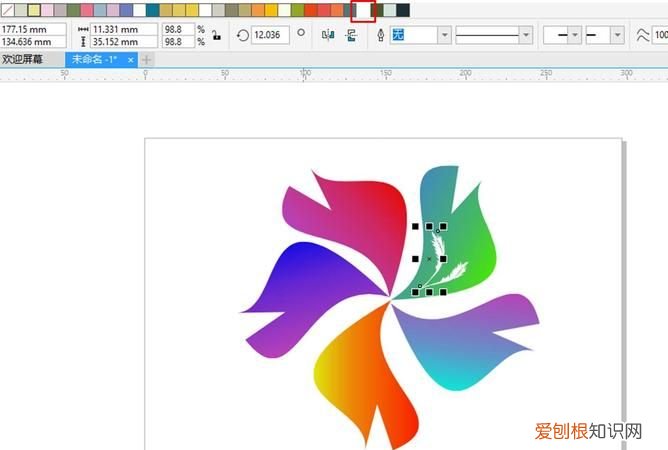Screen dimensions: 668x450
Task: Click the rotation angle icon
Action: (x=242, y=35)
